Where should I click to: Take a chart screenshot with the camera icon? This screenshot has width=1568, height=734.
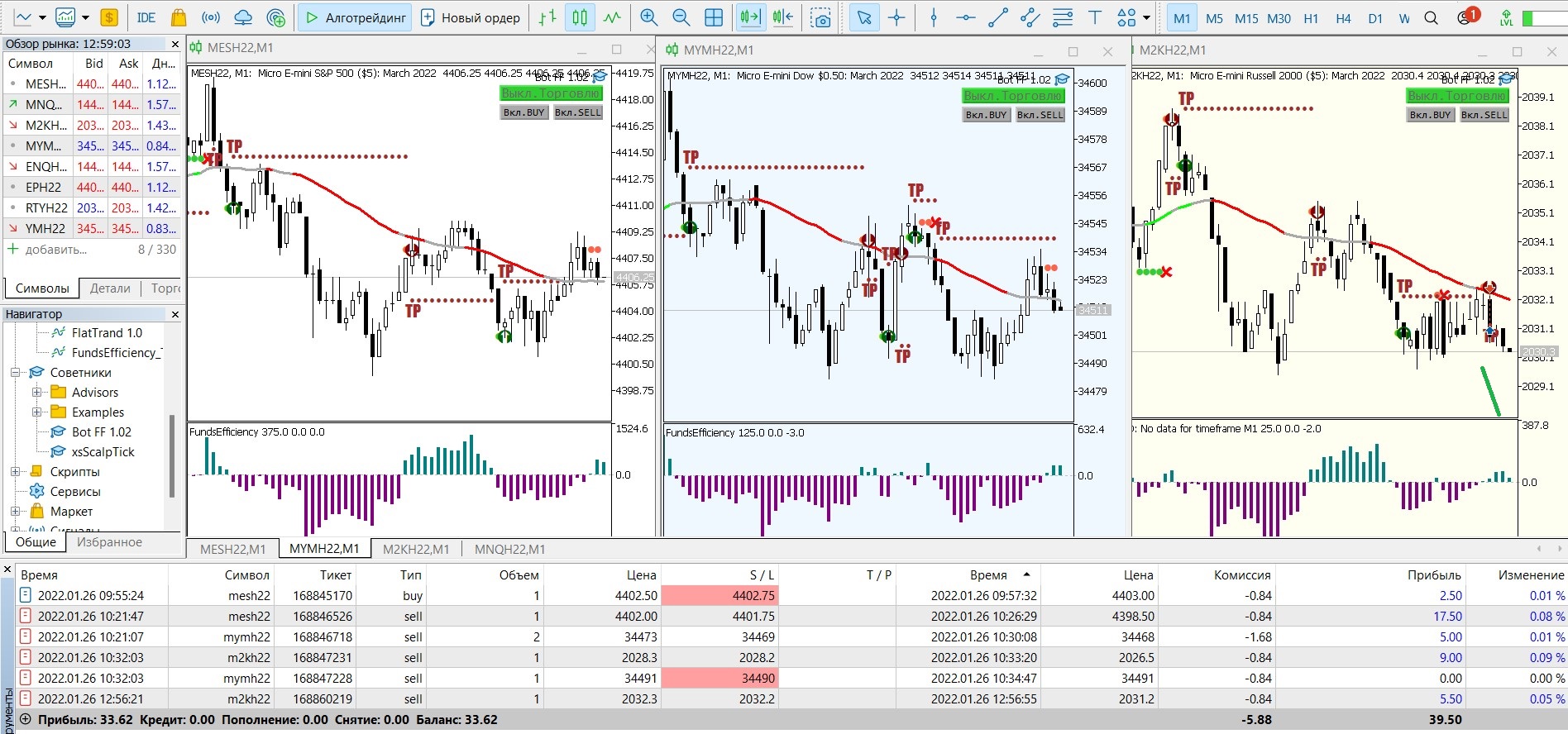[x=820, y=17]
